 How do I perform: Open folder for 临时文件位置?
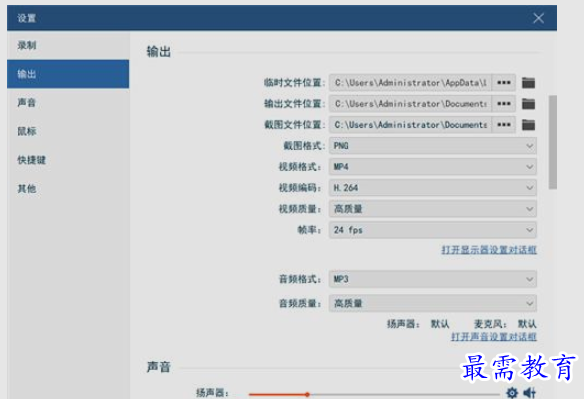(x=528, y=83)
